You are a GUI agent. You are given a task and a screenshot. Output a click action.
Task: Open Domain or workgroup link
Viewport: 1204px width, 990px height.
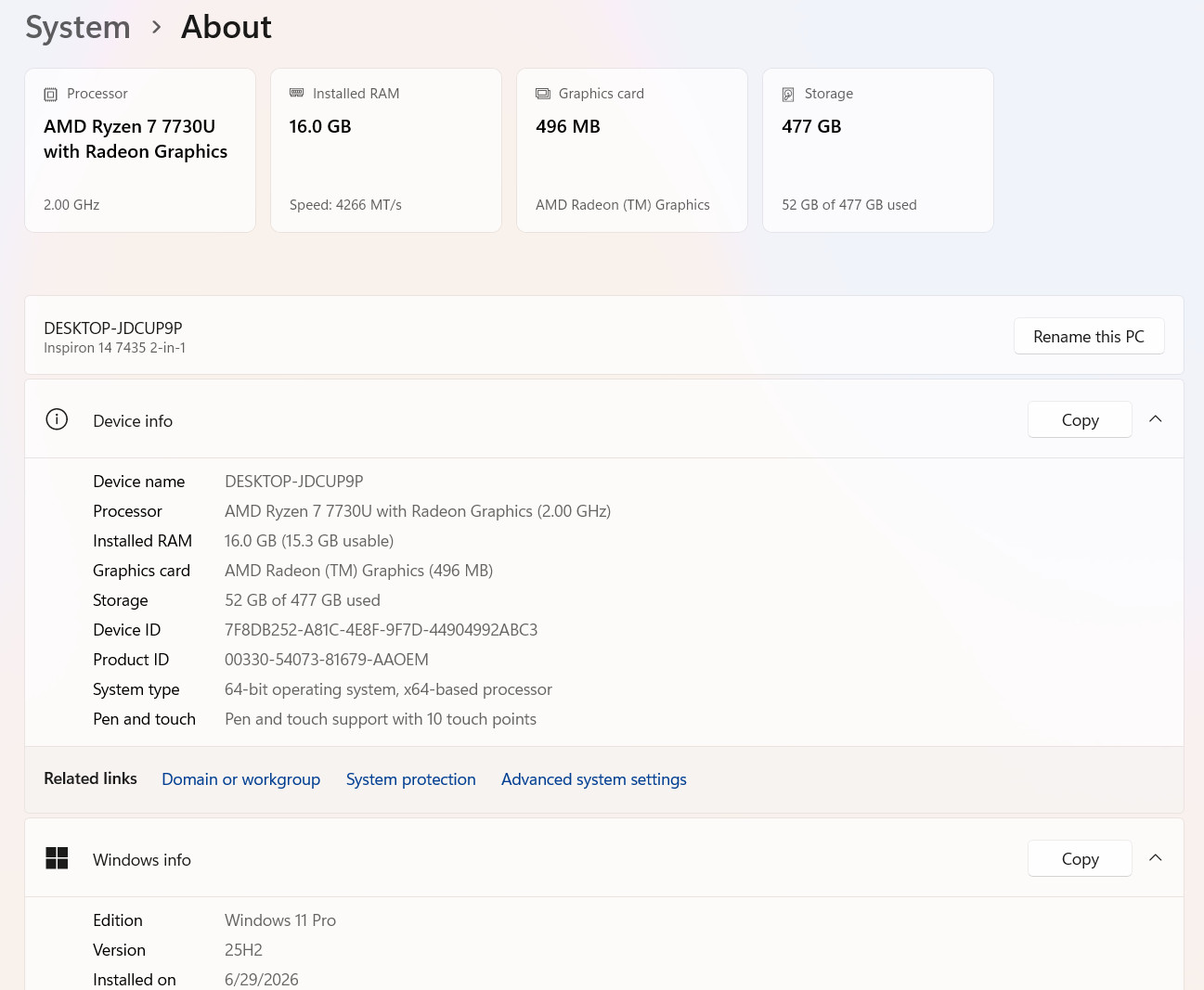pos(241,779)
